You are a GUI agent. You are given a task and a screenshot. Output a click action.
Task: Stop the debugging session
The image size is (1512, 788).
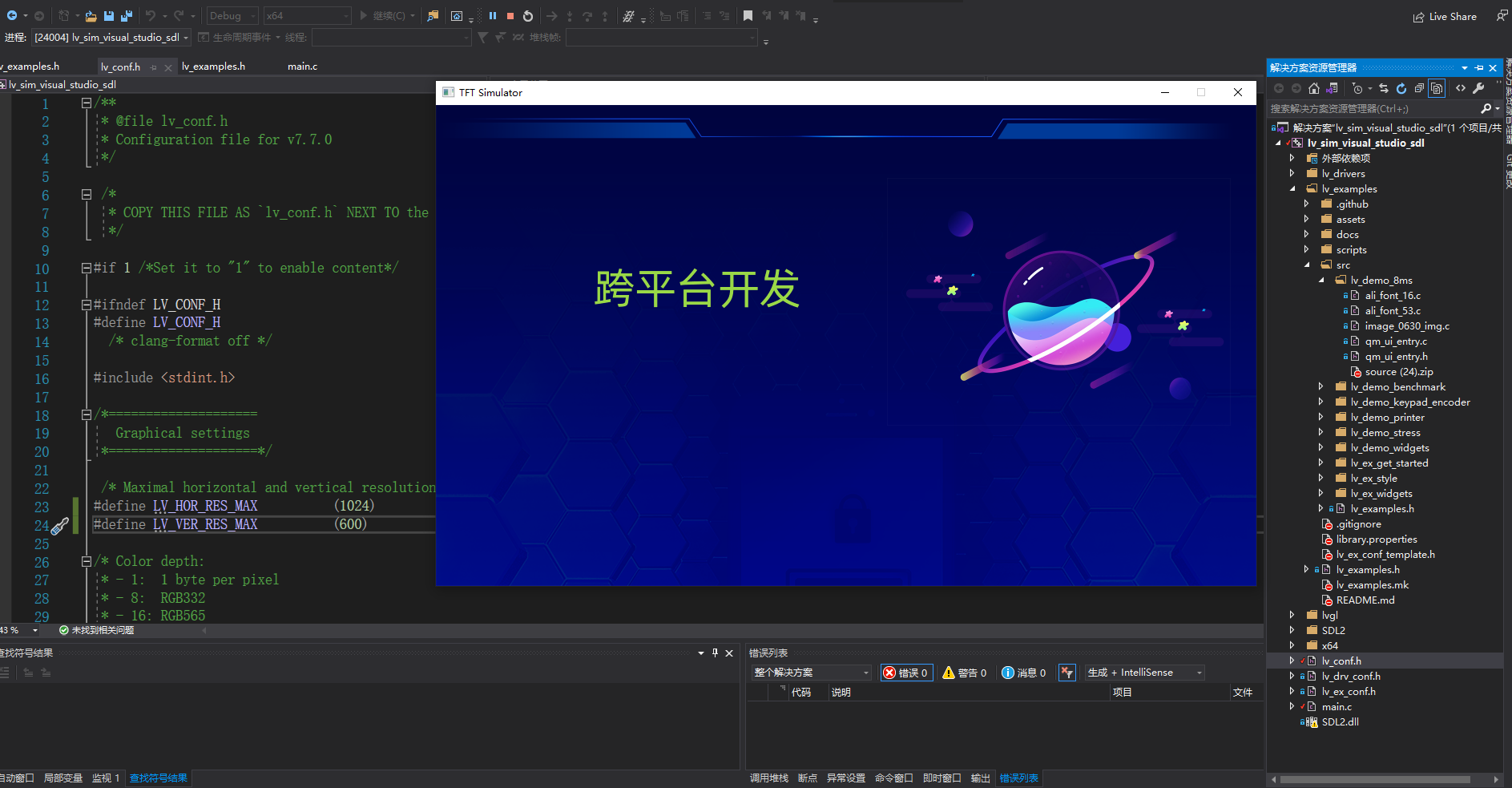pyautogui.click(x=510, y=15)
